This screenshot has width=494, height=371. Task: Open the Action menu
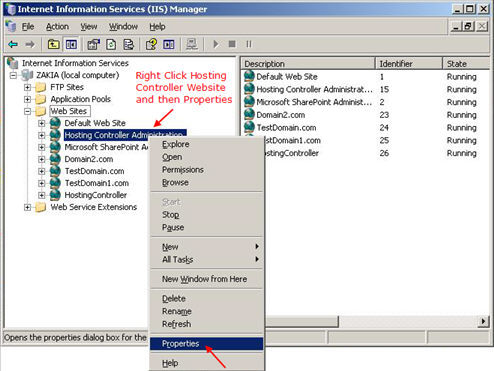(x=57, y=27)
